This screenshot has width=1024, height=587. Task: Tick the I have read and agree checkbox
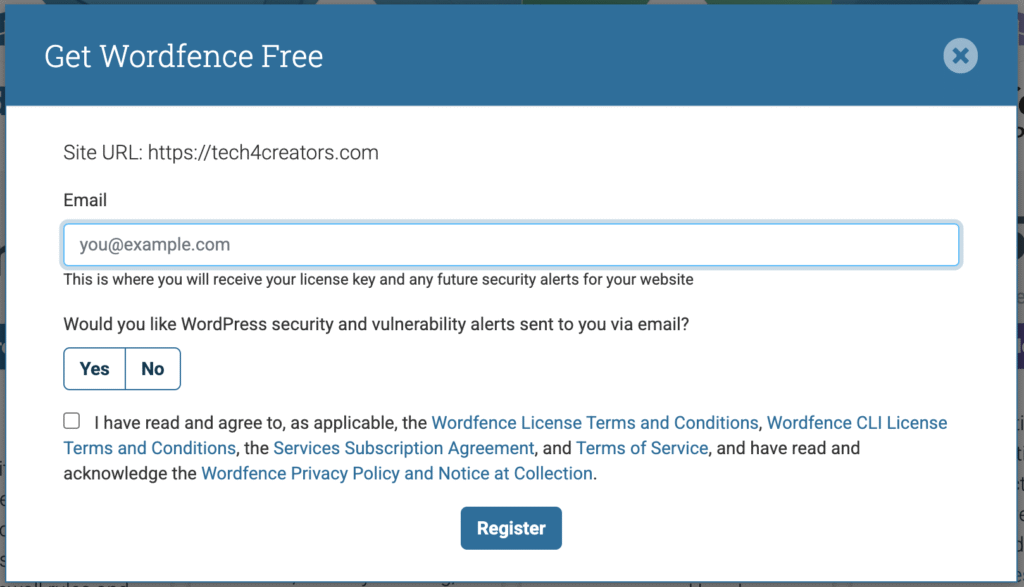click(x=71, y=420)
